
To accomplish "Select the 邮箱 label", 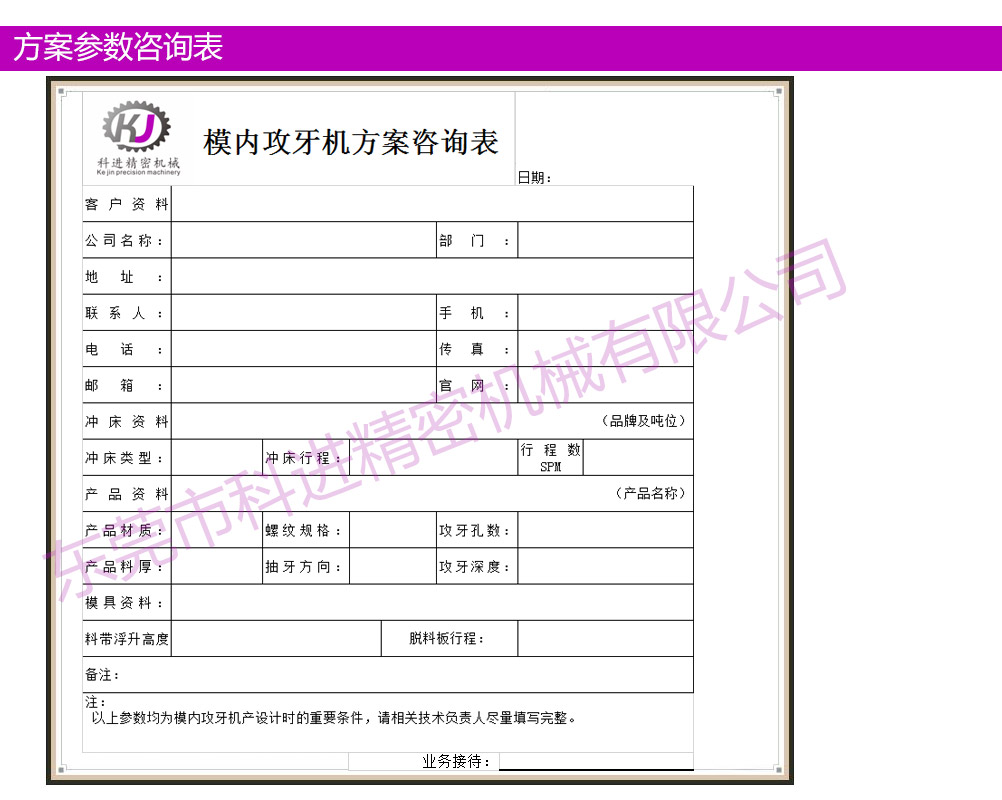I will tap(124, 386).
